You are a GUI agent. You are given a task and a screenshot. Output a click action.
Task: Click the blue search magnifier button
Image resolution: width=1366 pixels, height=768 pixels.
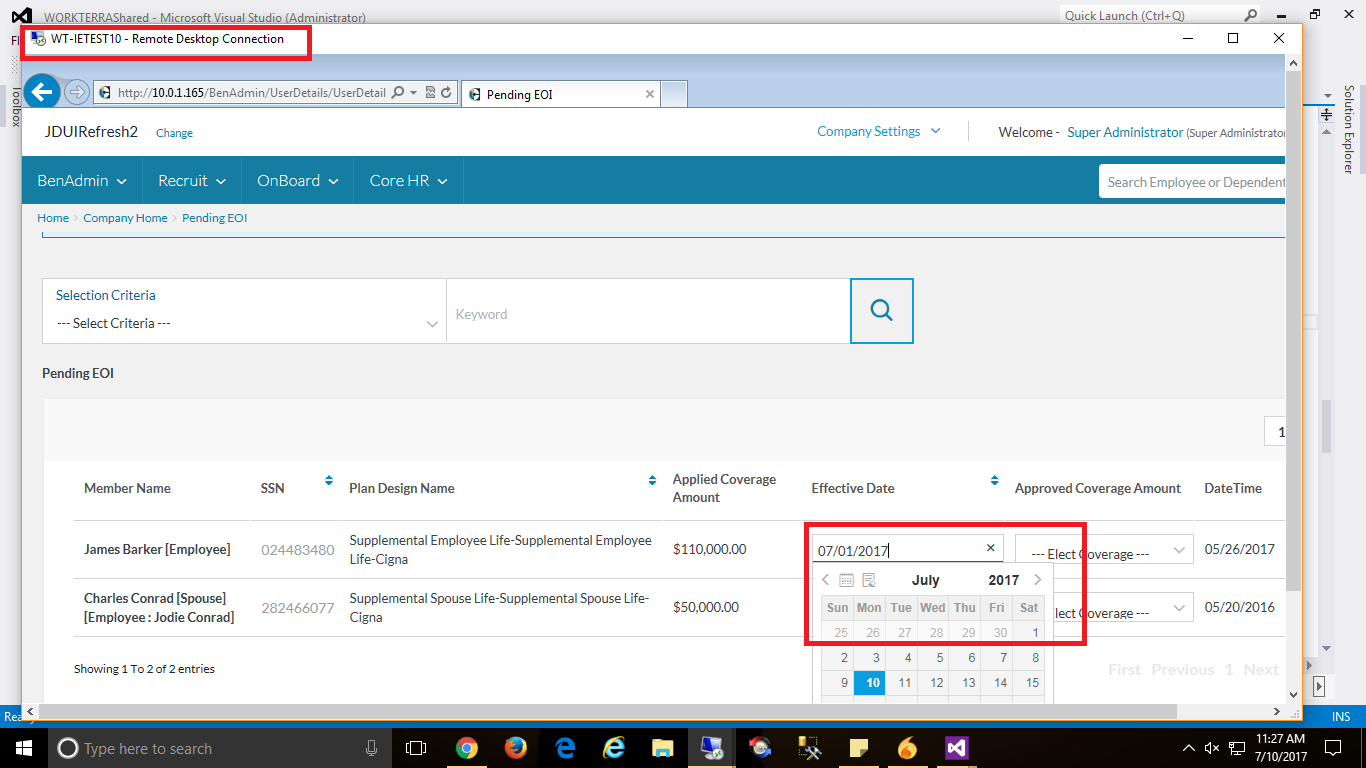[x=881, y=311]
